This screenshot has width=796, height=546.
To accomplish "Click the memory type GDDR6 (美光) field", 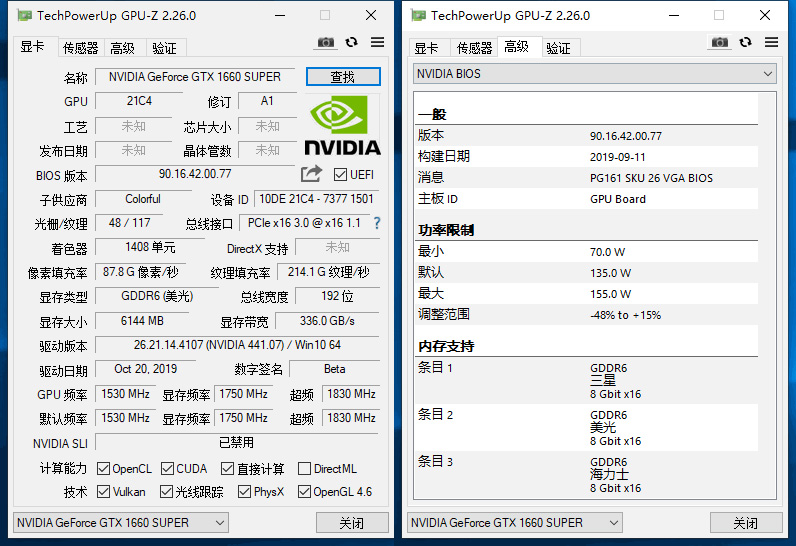I will [157, 296].
